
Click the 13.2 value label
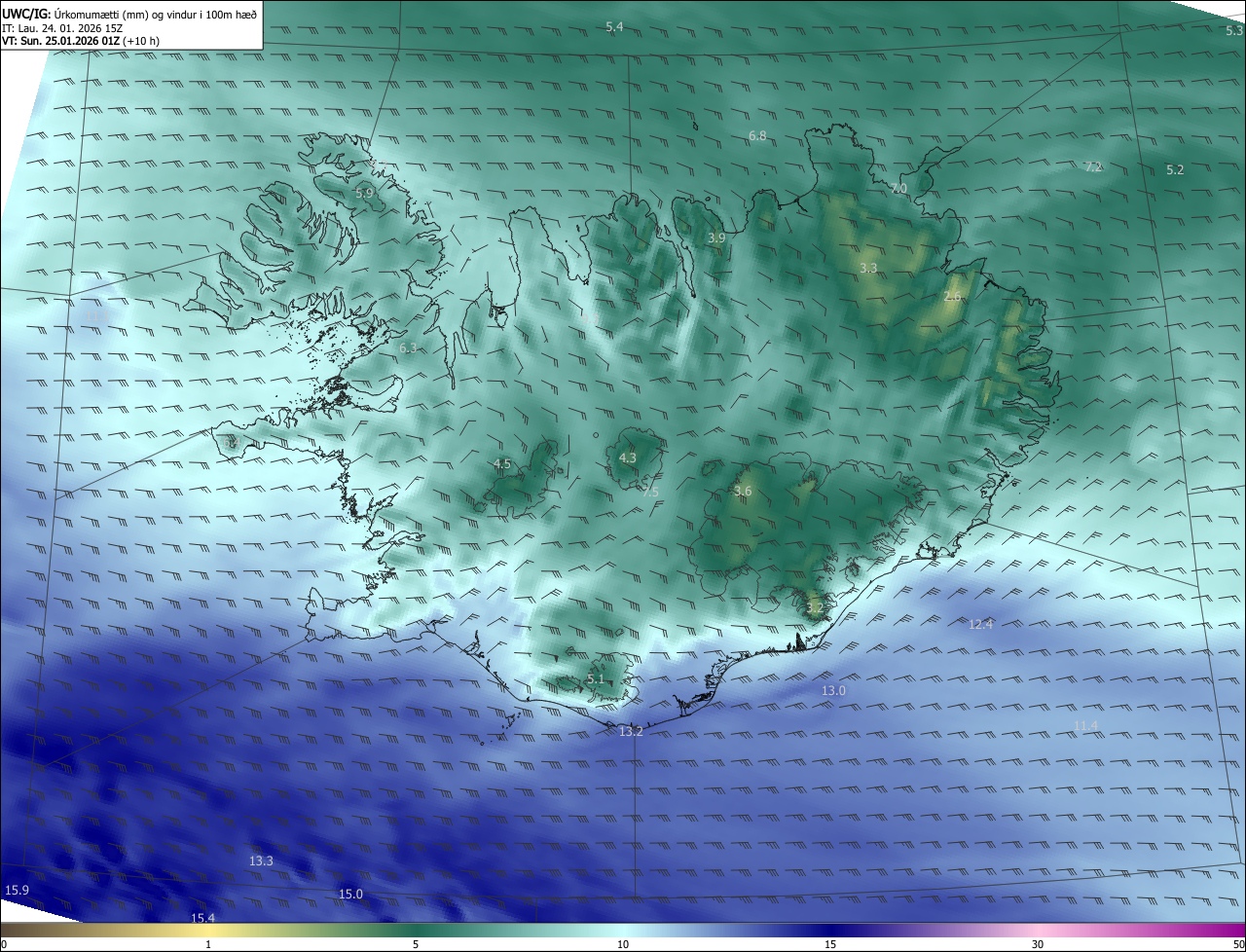tap(631, 732)
